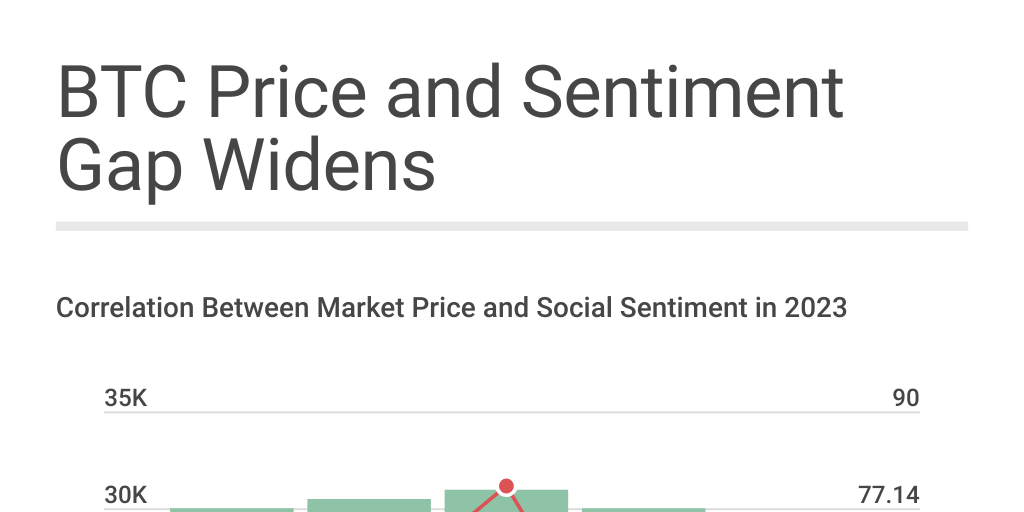Click the 77.14 right axis label

888,495
